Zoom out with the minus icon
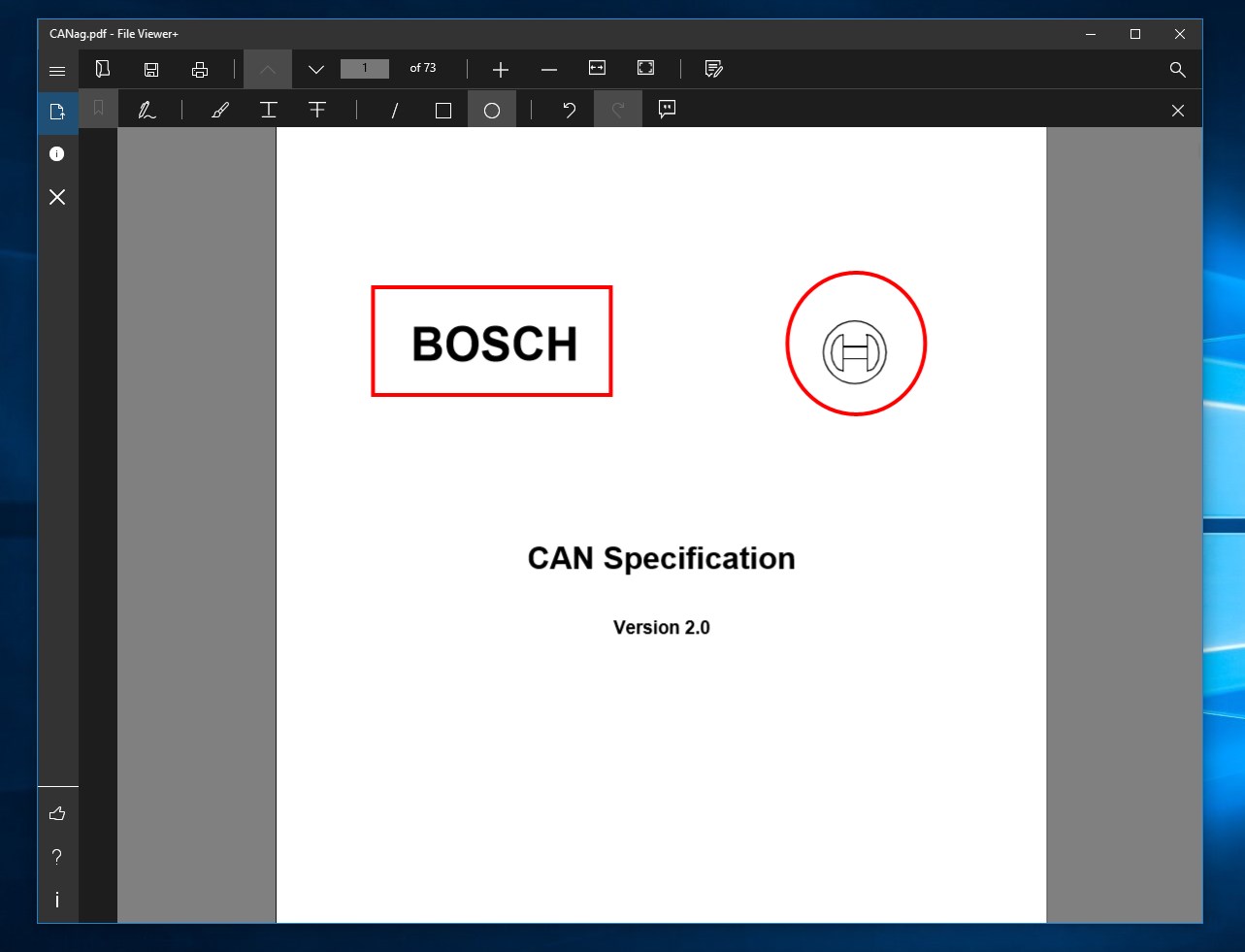Viewport: 1245px width, 952px height. 549,69
